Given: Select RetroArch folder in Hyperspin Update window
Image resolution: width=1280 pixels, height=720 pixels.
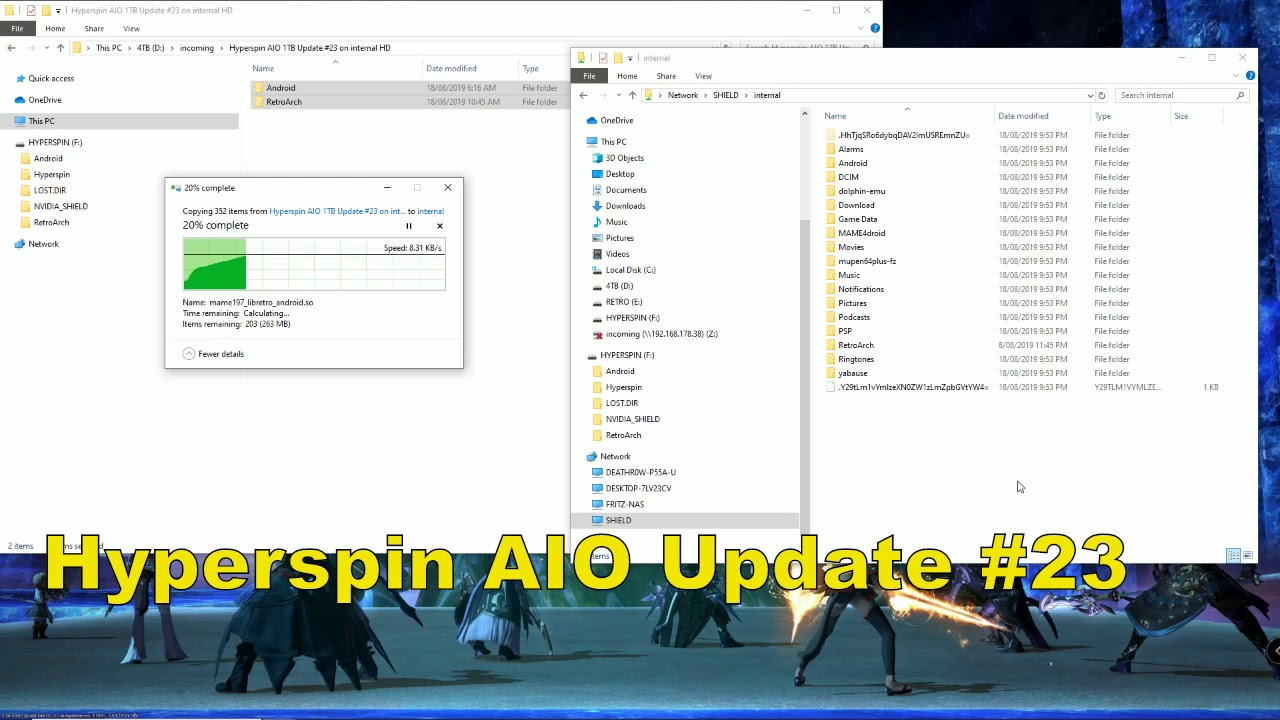Looking at the screenshot, I should point(283,102).
